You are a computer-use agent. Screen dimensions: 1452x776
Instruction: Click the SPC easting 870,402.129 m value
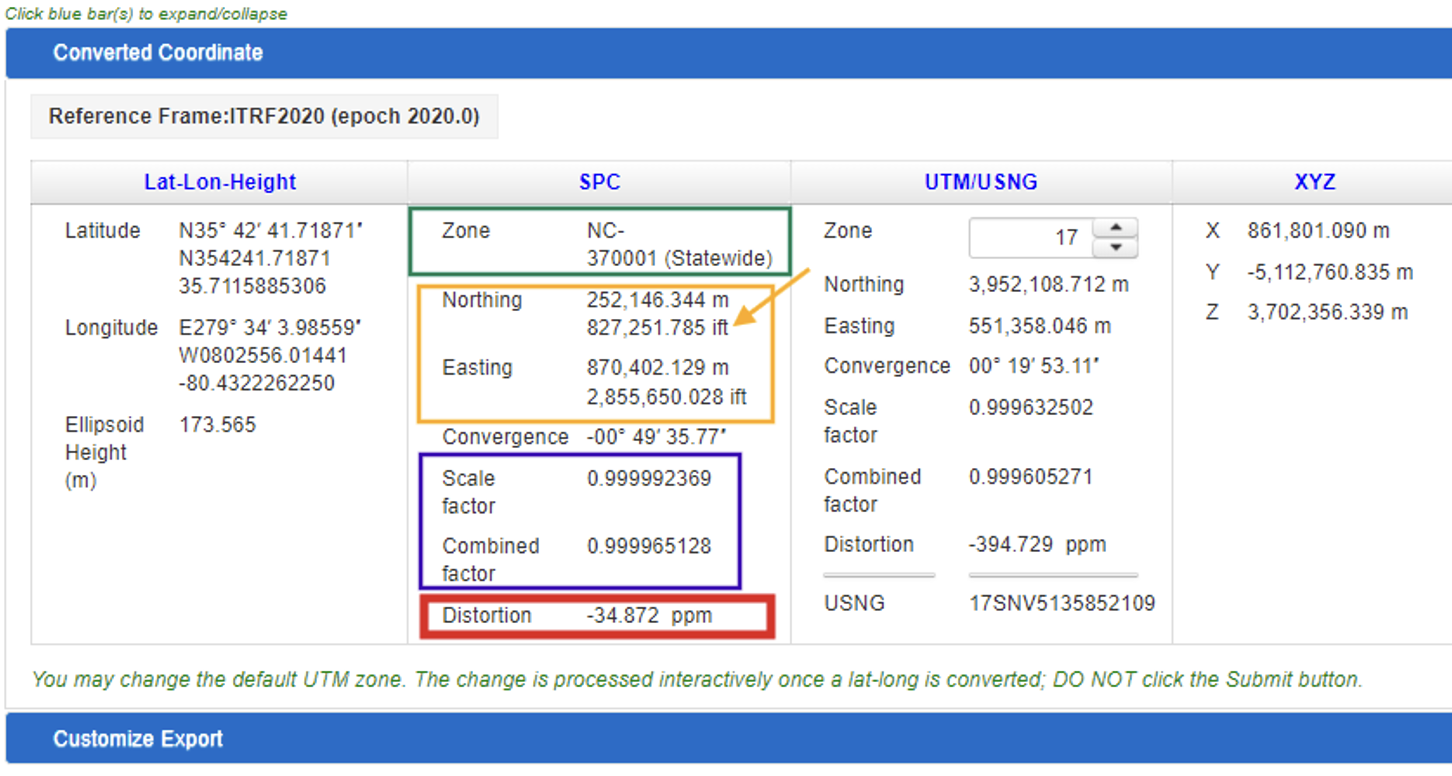point(657,368)
